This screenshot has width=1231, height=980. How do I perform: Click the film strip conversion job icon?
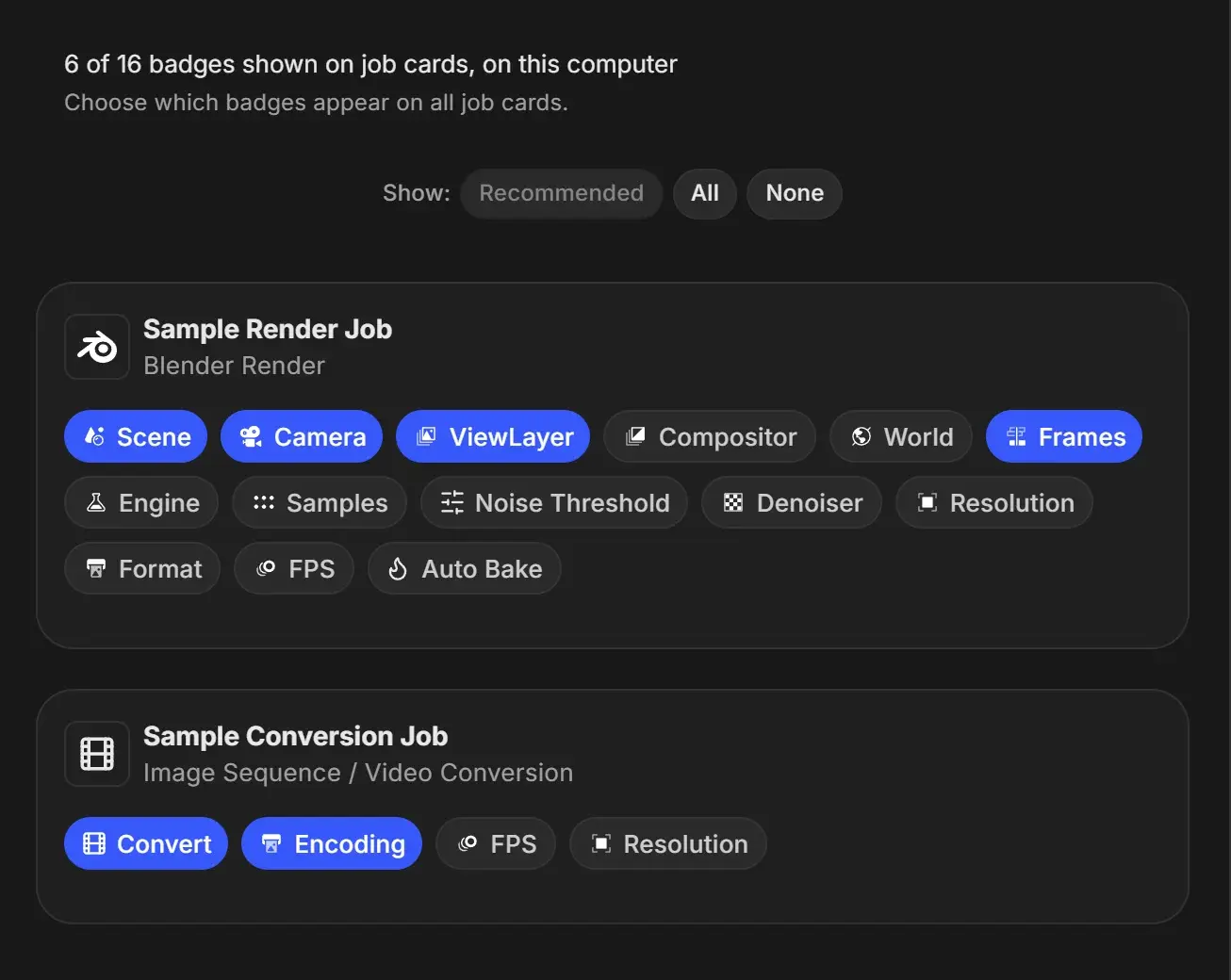pos(97,754)
